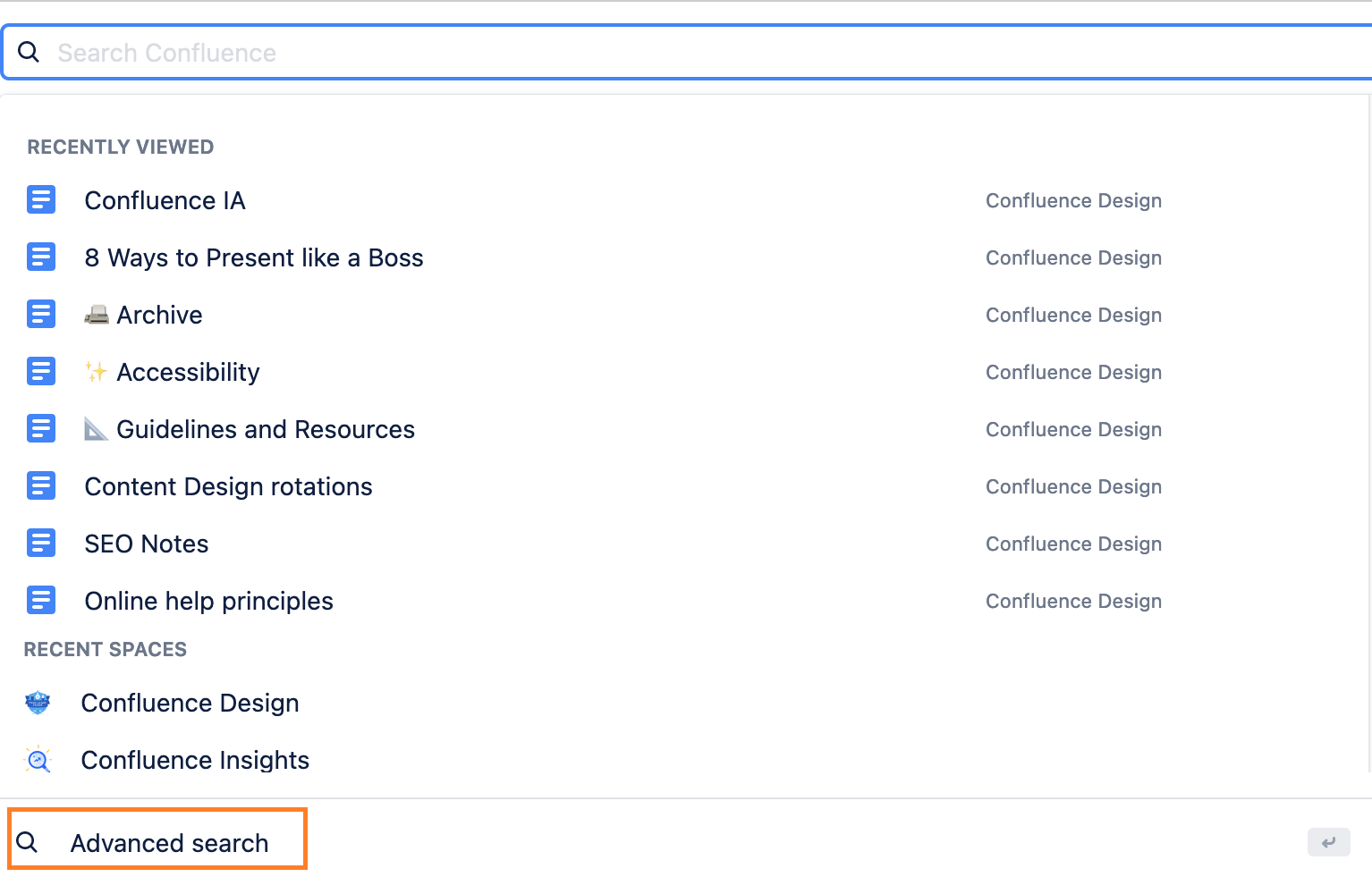Click the printer emoji next to Archive
The height and width of the screenshot is (877, 1372).
click(97, 315)
